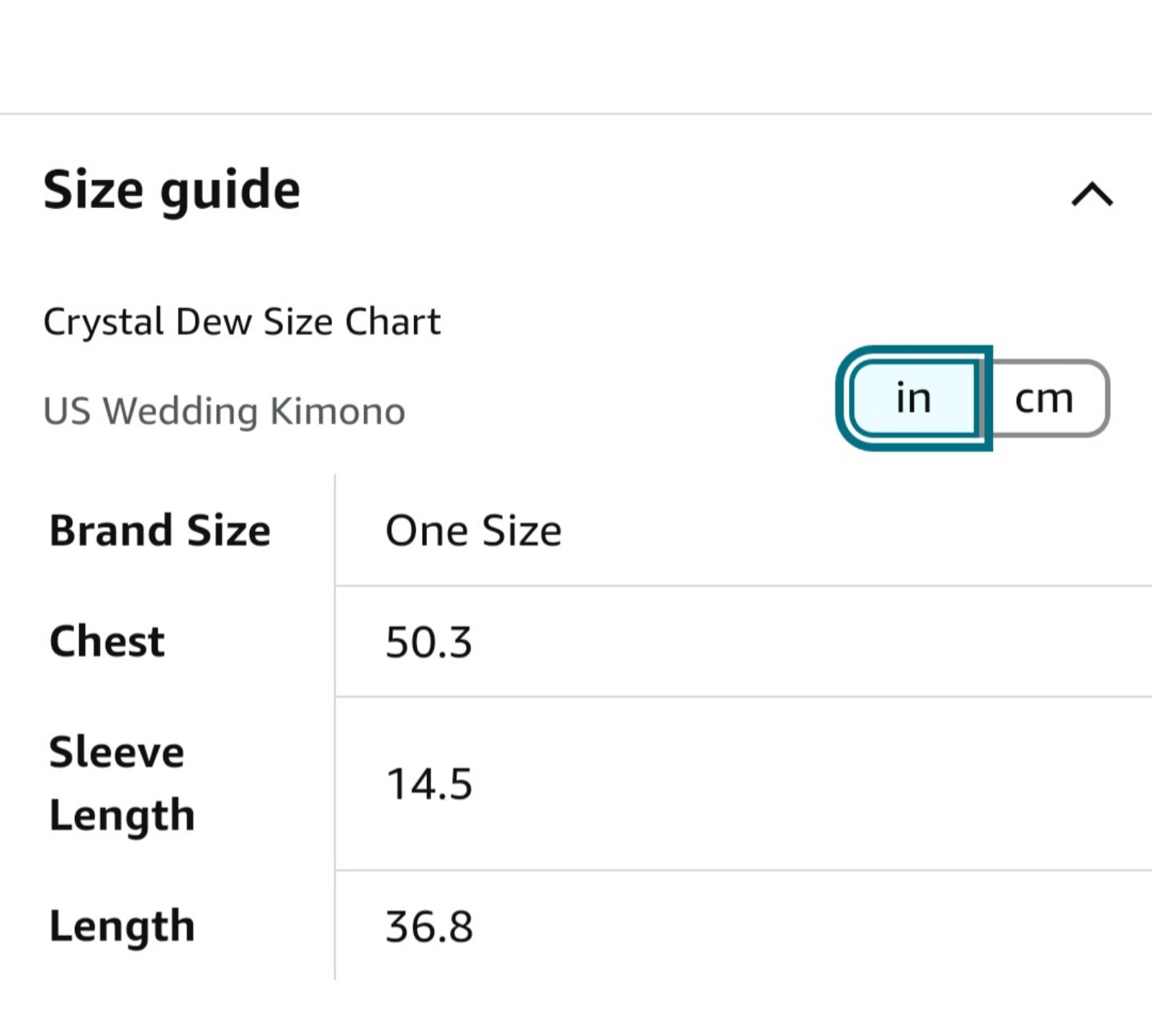Select the Chest row header
The width and height of the screenshot is (1152, 1036).
107,641
